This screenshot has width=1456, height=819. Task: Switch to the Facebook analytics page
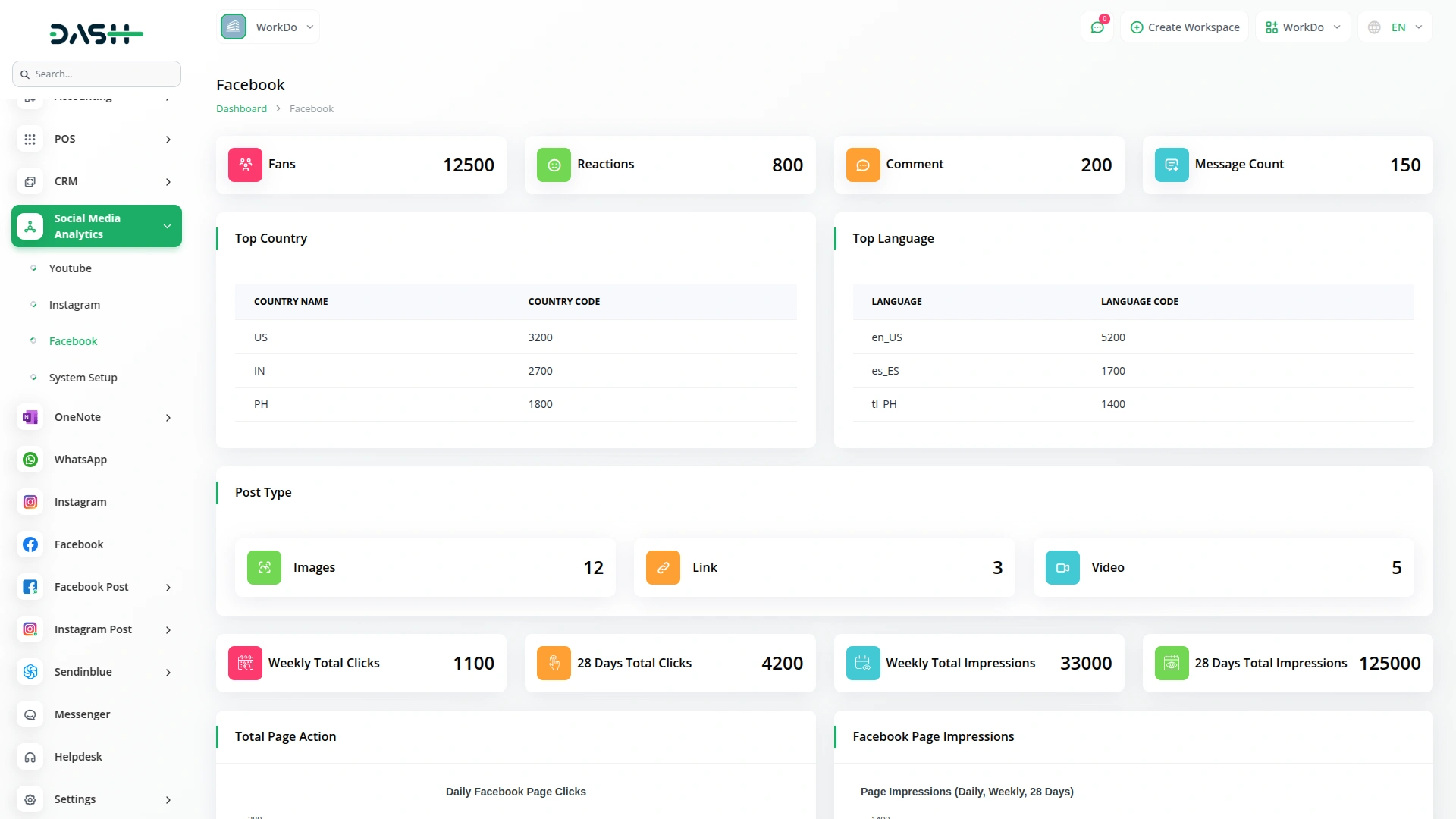72,340
